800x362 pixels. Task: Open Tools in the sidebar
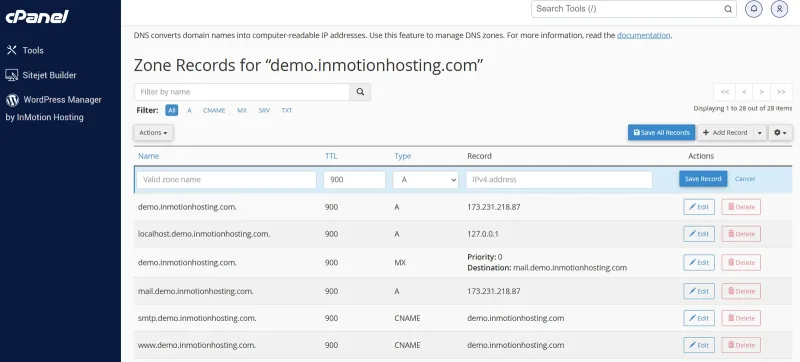click(33, 50)
